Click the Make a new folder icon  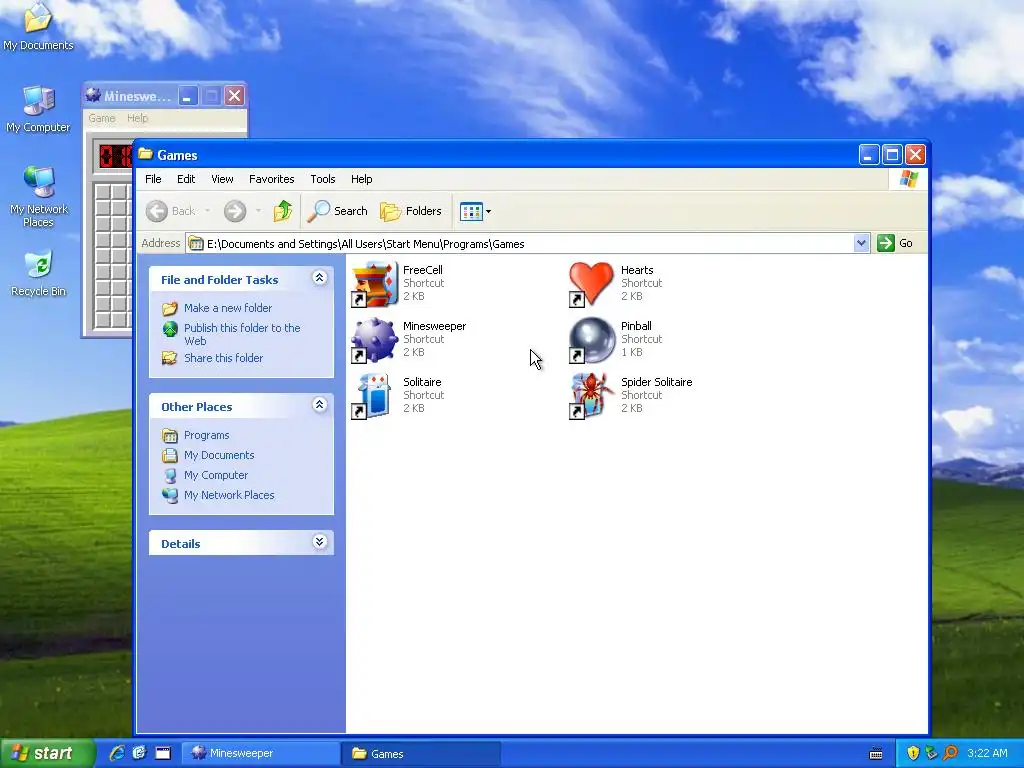click(x=170, y=308)
